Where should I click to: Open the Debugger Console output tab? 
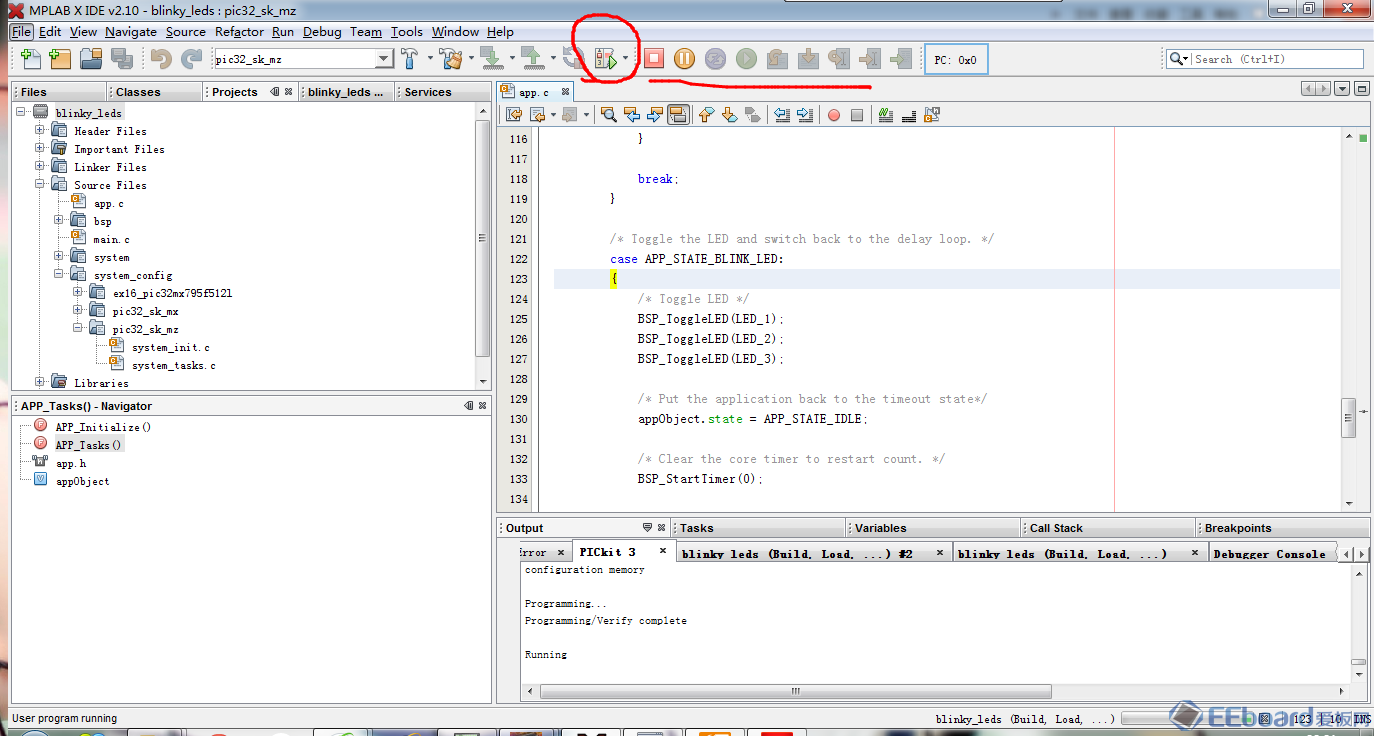[x=1269, y=553]
